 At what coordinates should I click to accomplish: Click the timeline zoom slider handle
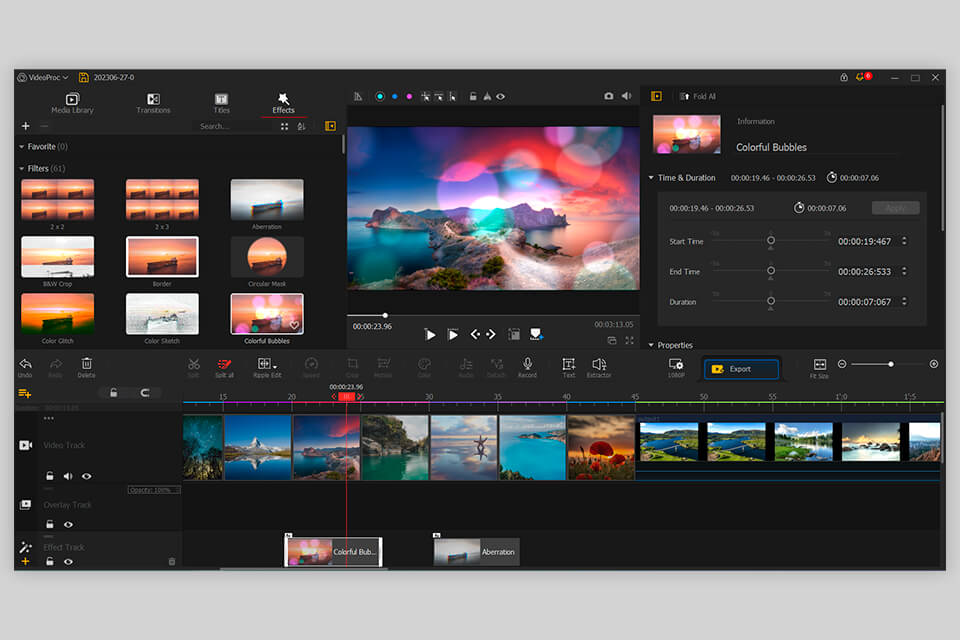click(891, 364)
